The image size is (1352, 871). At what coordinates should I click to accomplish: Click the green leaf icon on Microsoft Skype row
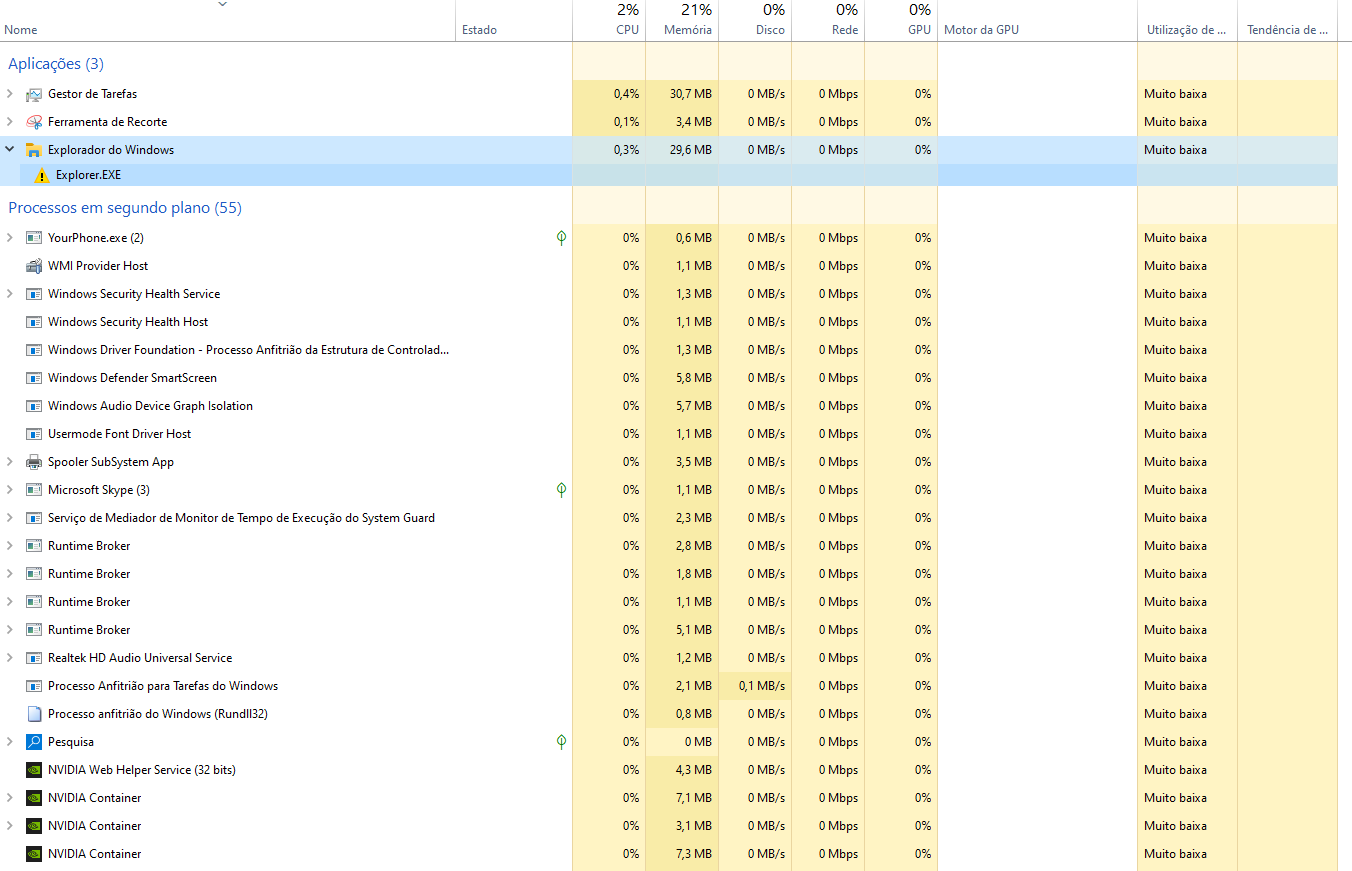pos(561,490)
